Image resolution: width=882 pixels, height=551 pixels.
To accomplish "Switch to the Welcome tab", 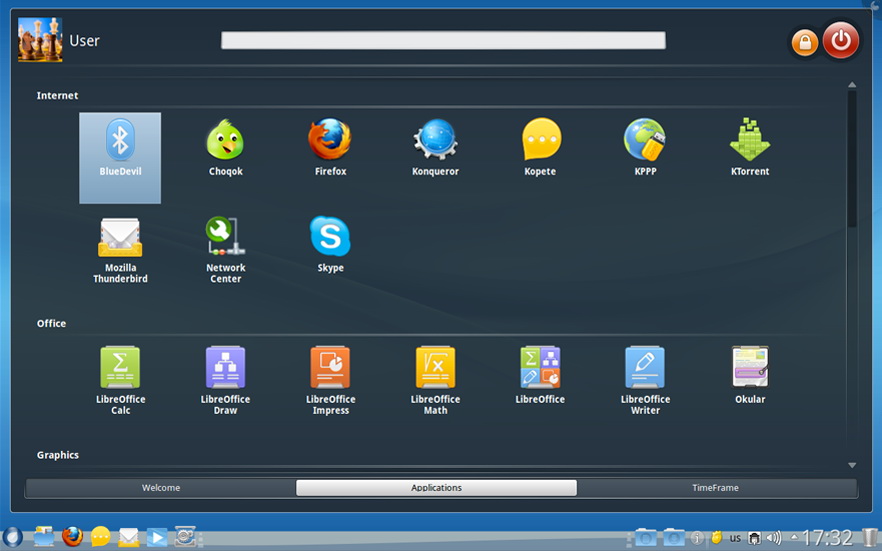I will click(x=161, y=488).
